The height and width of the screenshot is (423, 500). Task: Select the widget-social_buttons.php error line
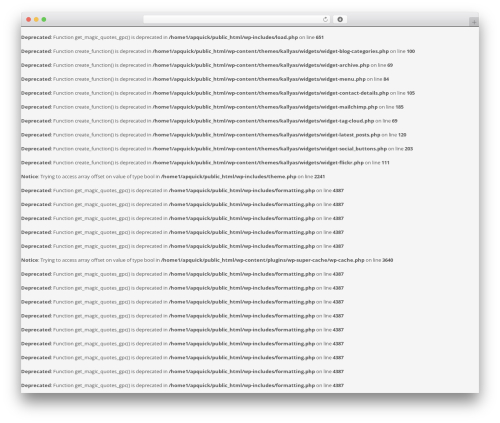point(217,149)
